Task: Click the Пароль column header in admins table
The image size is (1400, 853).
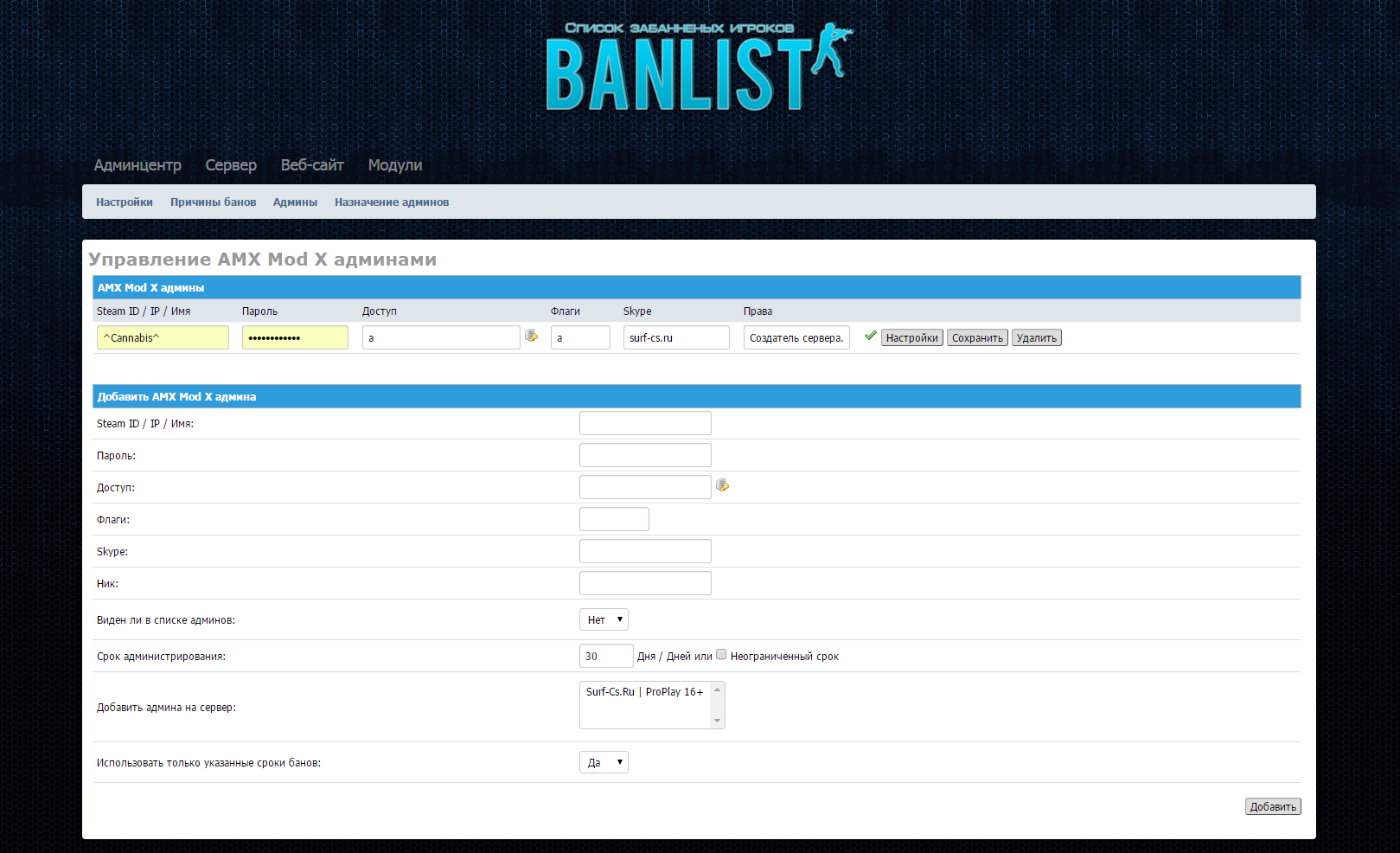Action: click(x=259, y=311)
